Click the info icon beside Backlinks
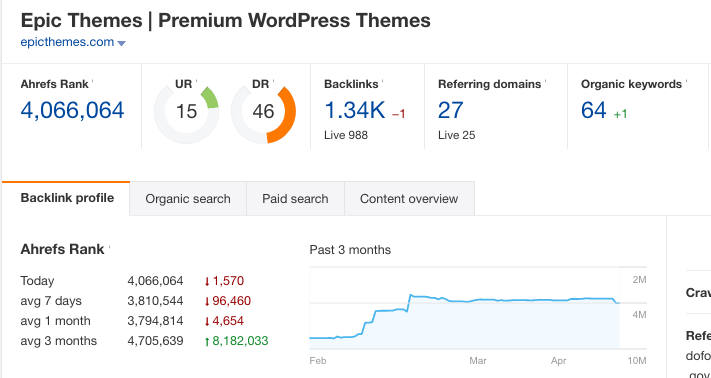This screenshot has width=711, height=378. click(x=383, y=81)
